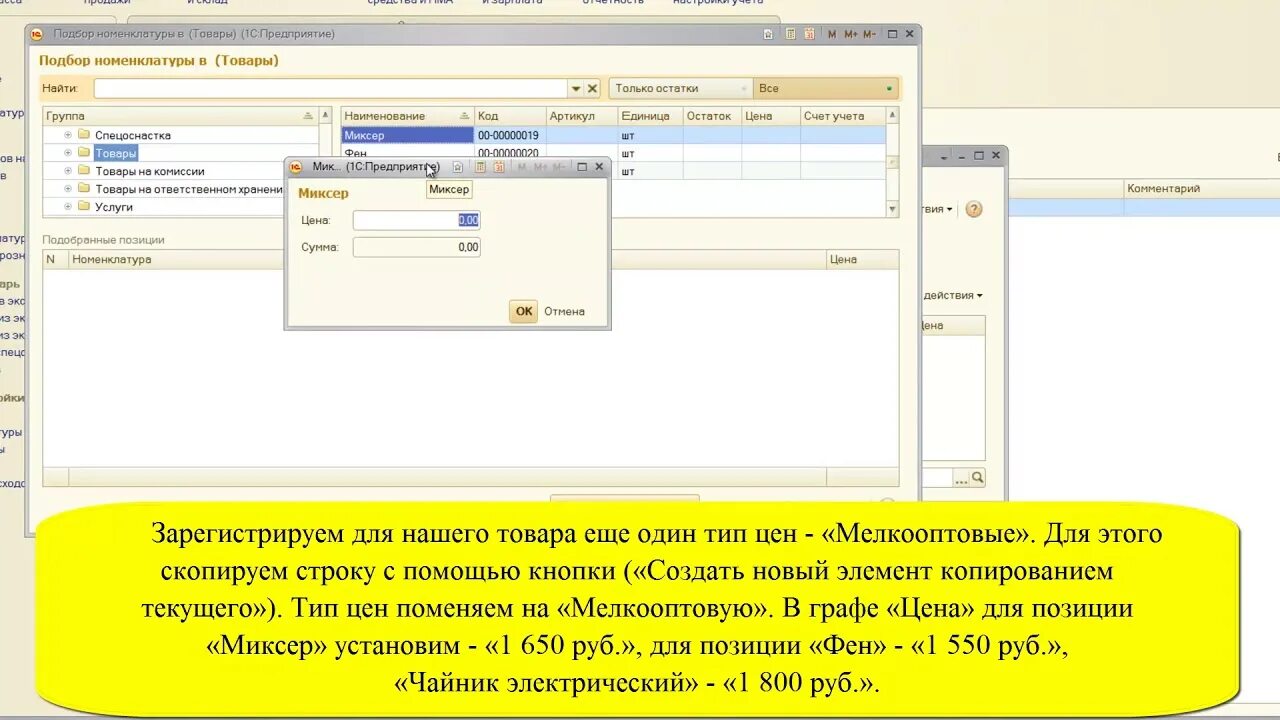The width and height of the screenshot is (1280, 720).
Task: Click Отмена in the Миксер dialog
Action: (x=564, y=311)
